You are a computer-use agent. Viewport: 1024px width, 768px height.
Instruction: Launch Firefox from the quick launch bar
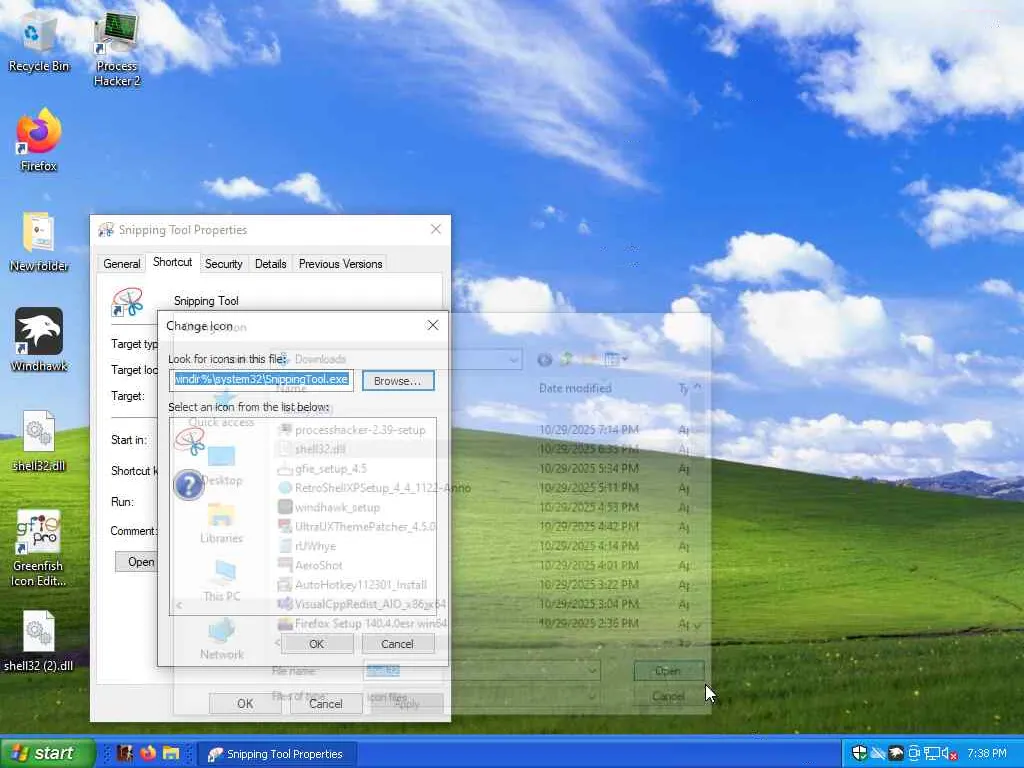pos(148,753)
